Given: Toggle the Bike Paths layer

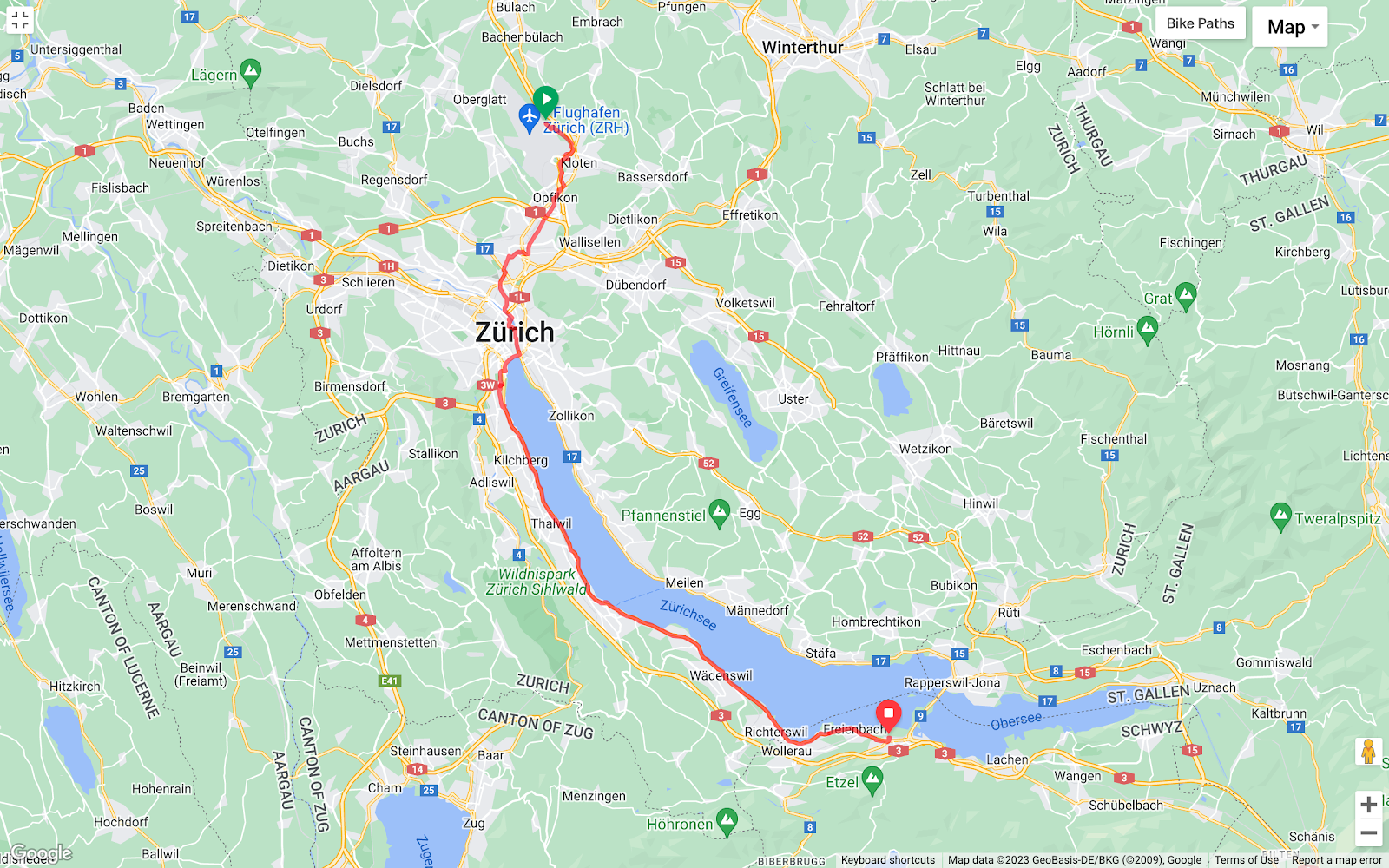Looking at the screenshot, I should [x=1200, y=23].
